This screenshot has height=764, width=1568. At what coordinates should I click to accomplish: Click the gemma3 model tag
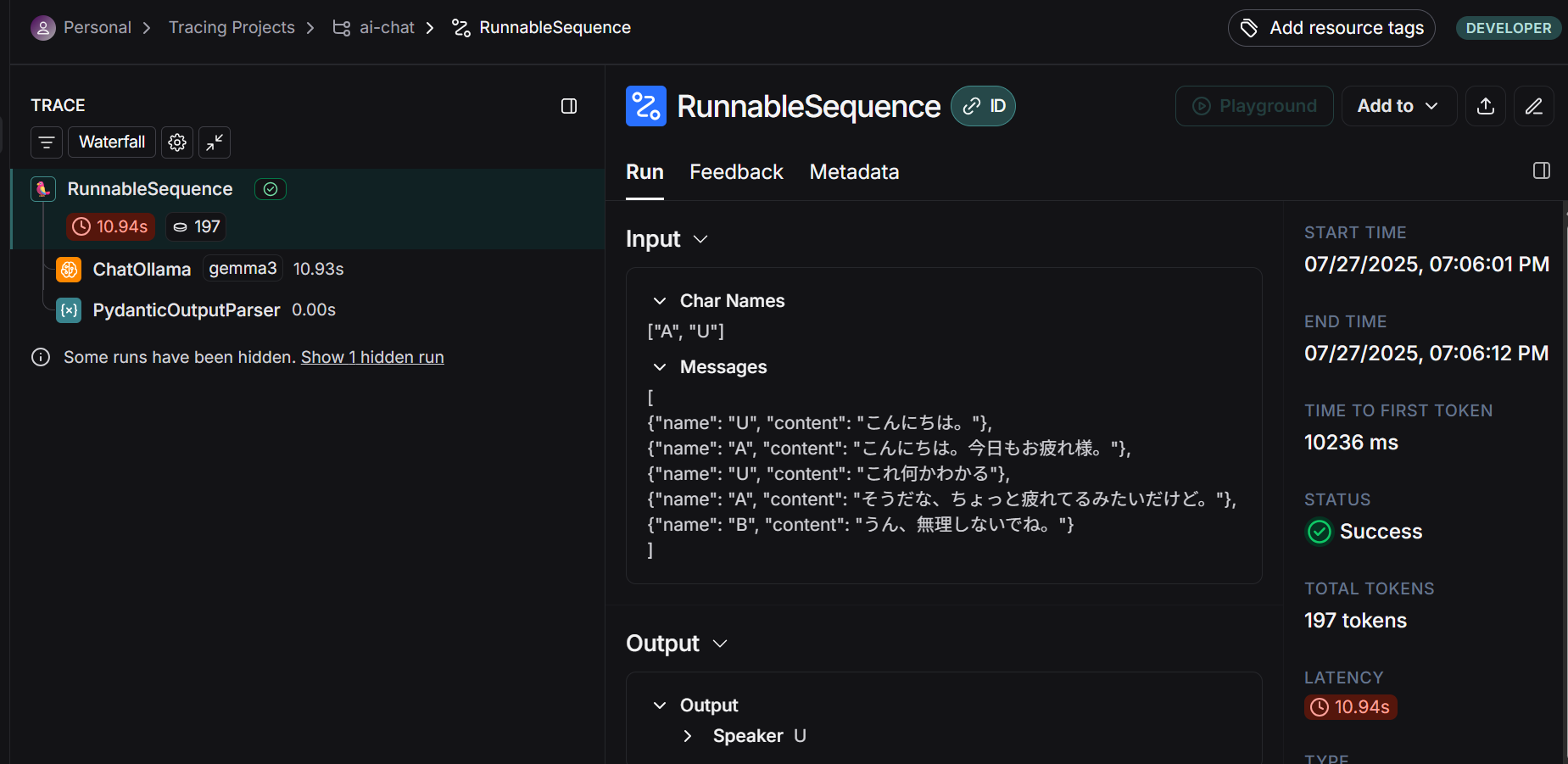pyautogui.click(x=243, y=269)
